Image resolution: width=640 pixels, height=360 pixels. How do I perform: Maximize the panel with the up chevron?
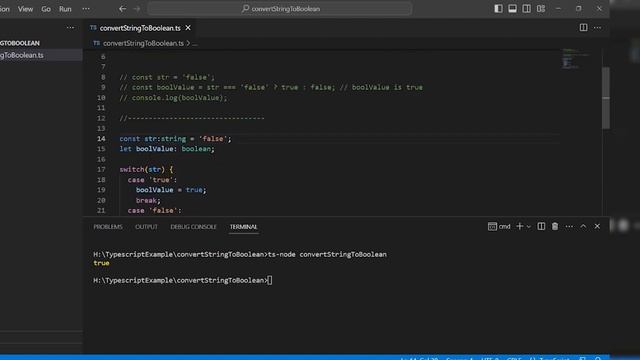583,227
